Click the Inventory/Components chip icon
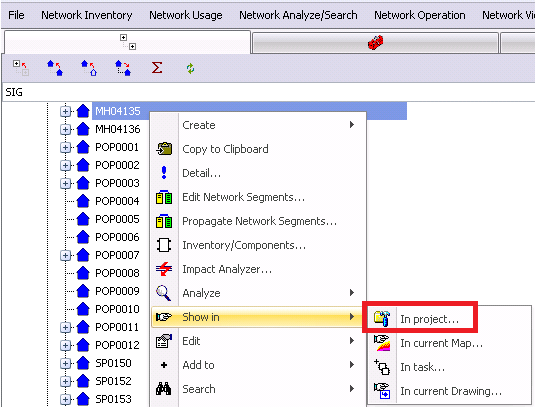 (x=164, y=245)
